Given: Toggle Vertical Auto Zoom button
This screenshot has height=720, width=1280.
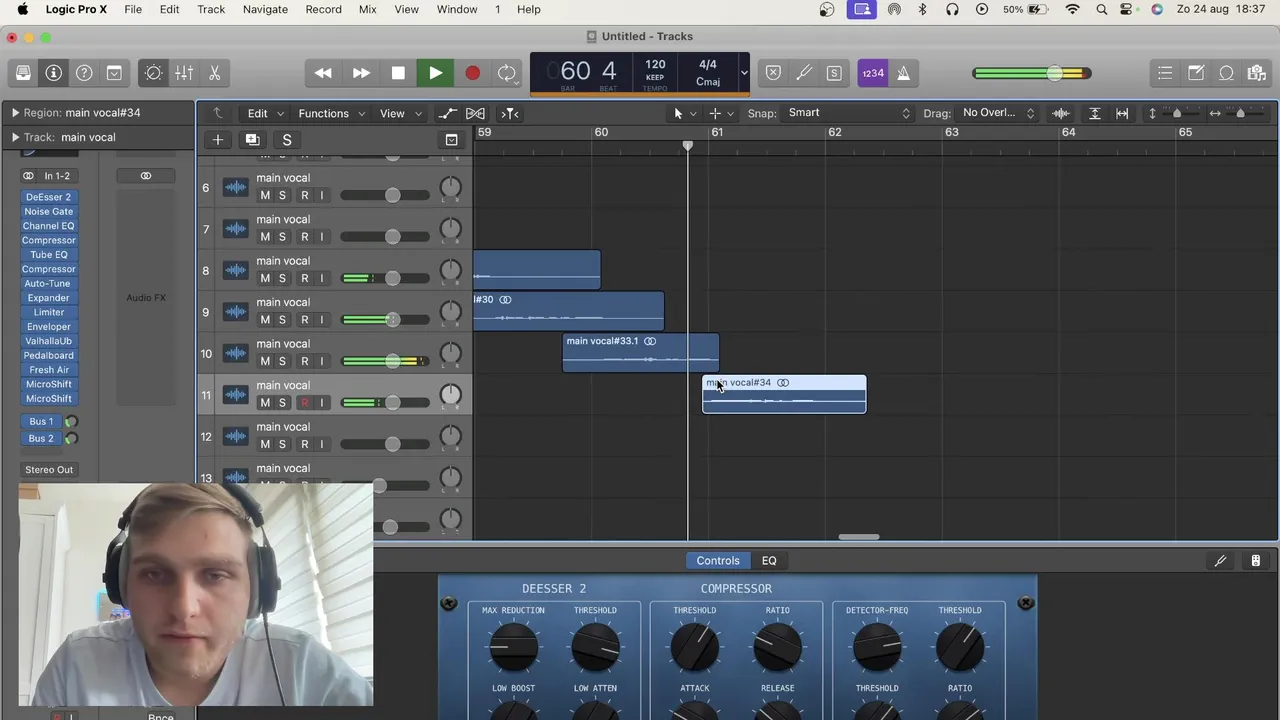Looking at the screenshot, I should point(1094,113).
